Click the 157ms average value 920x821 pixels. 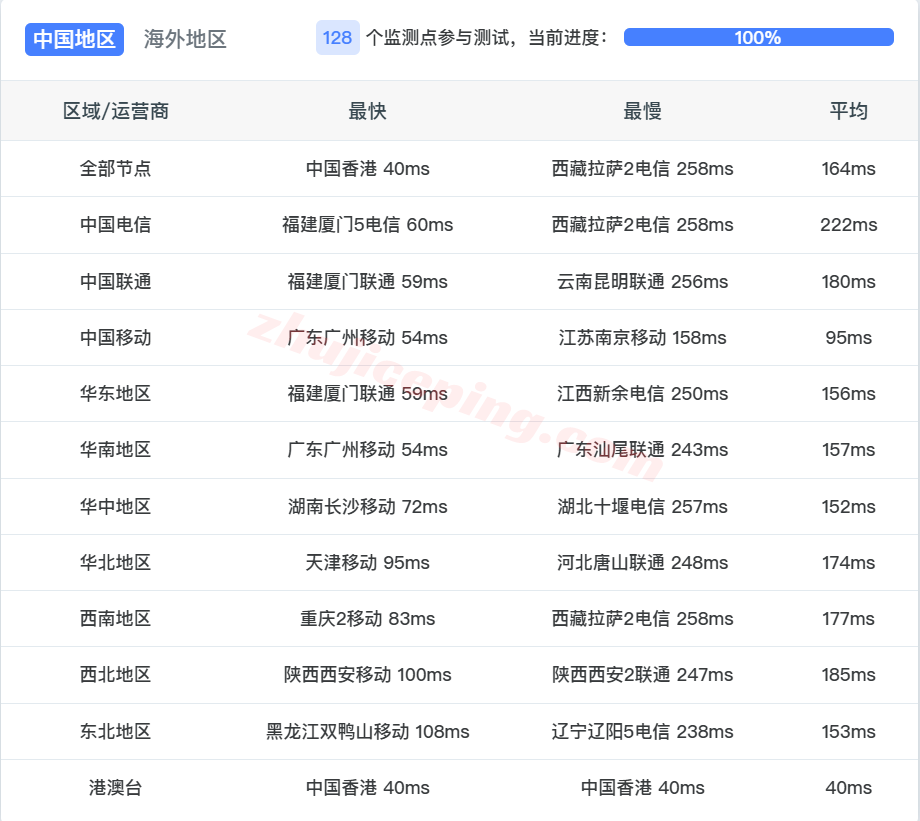coord(848,450)
